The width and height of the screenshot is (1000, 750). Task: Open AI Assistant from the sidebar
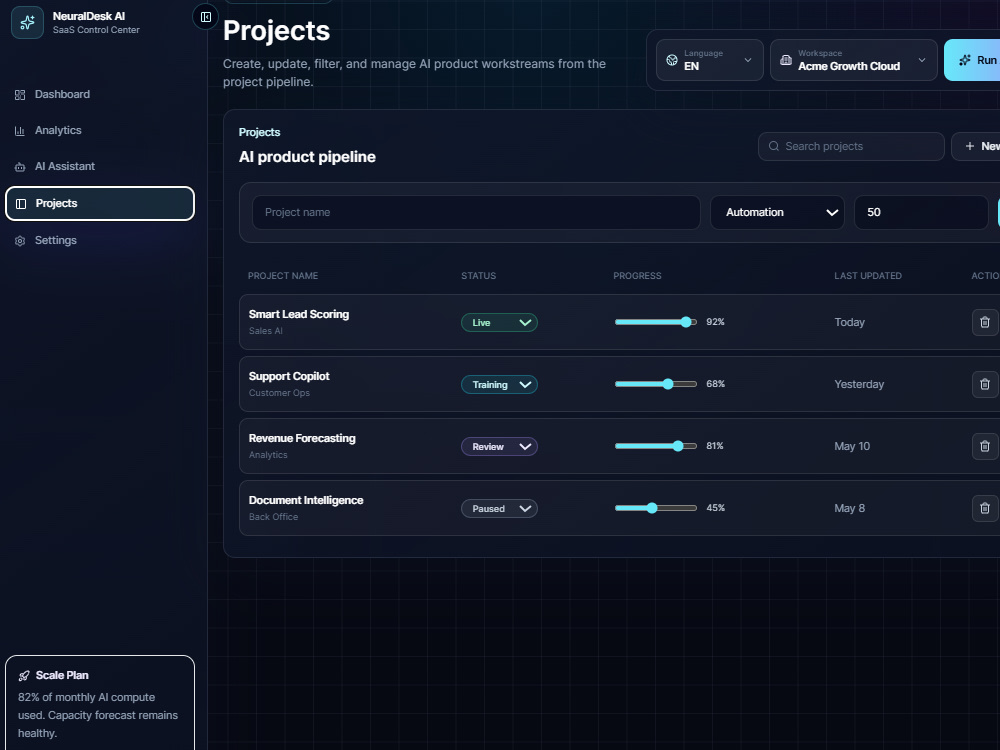[99, 167]
